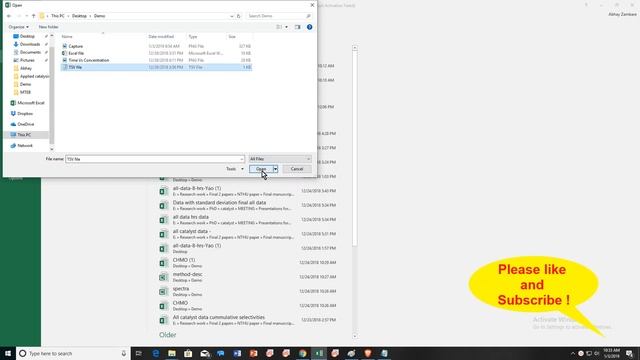This screenshot has height=360, width=640.
Task: Expand the arrow beside Open button
Action: pos(276,169)
